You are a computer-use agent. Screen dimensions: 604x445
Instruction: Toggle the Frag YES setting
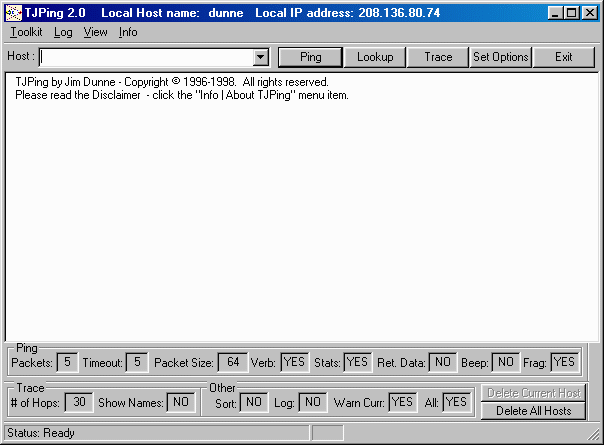[564, 362]
